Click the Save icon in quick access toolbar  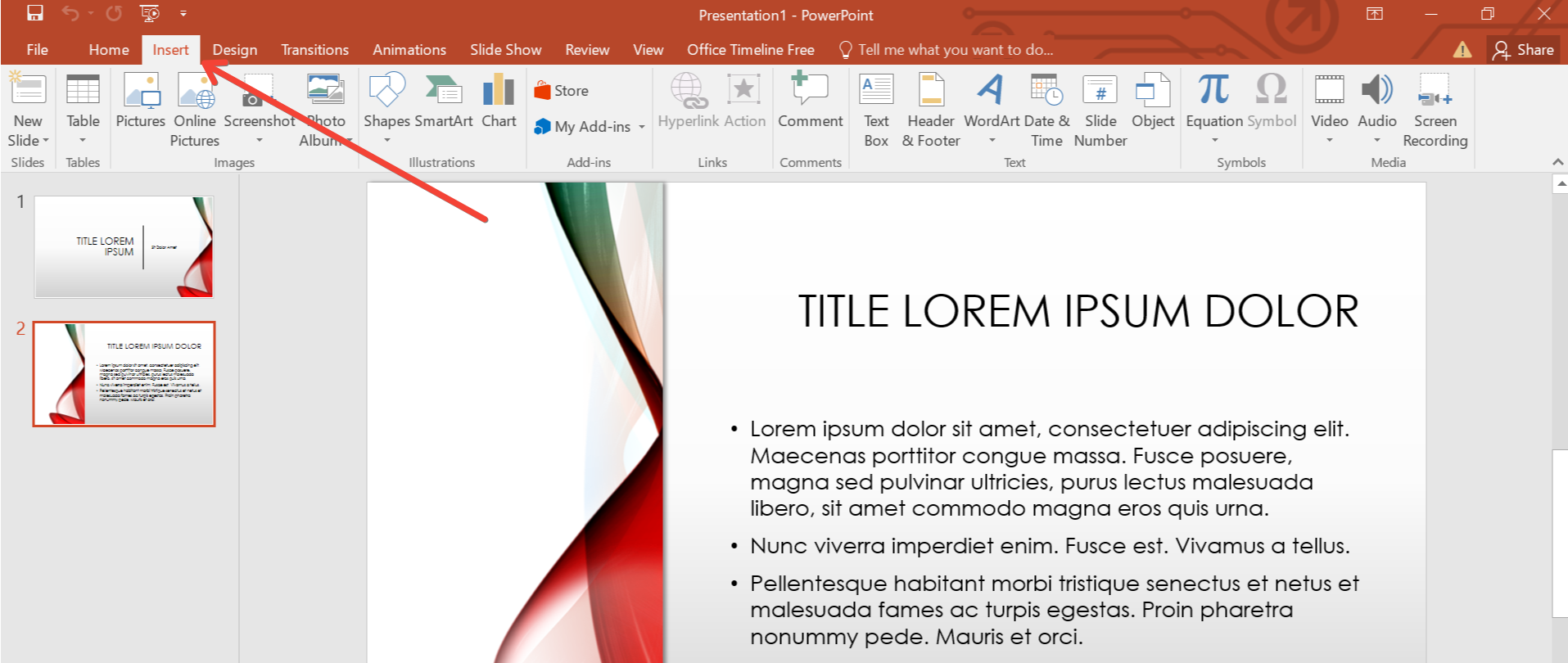pyautogui.click(x=34, y=14)
